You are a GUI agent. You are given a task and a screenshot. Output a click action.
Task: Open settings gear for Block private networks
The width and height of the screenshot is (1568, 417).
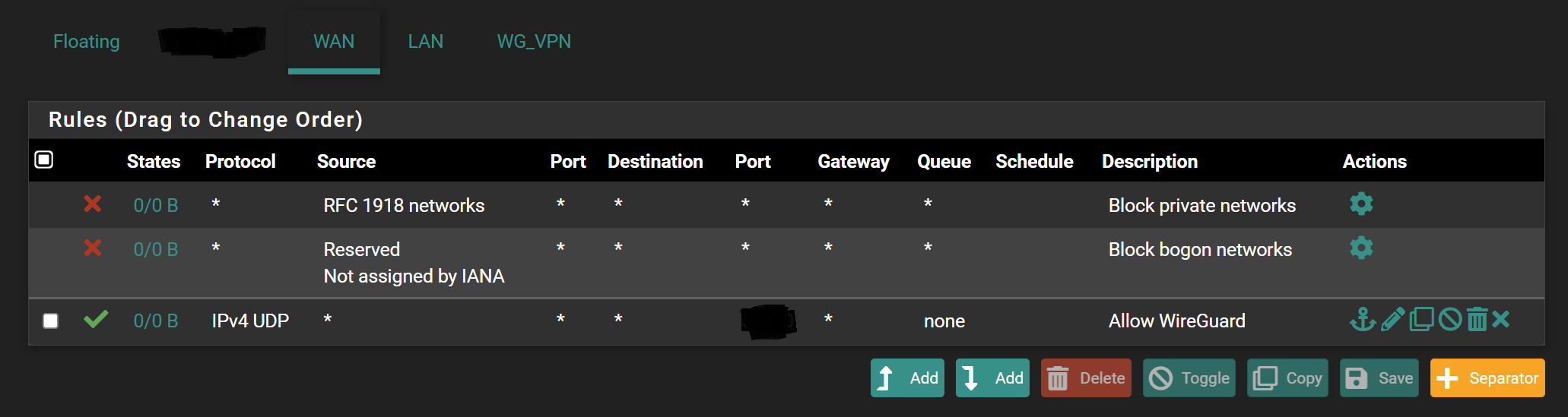click(x=1361, y=204)
